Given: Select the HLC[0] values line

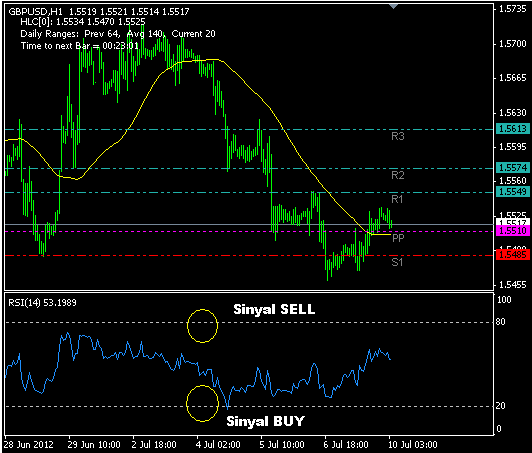Looking at the screenshot, I should point(83,22).
